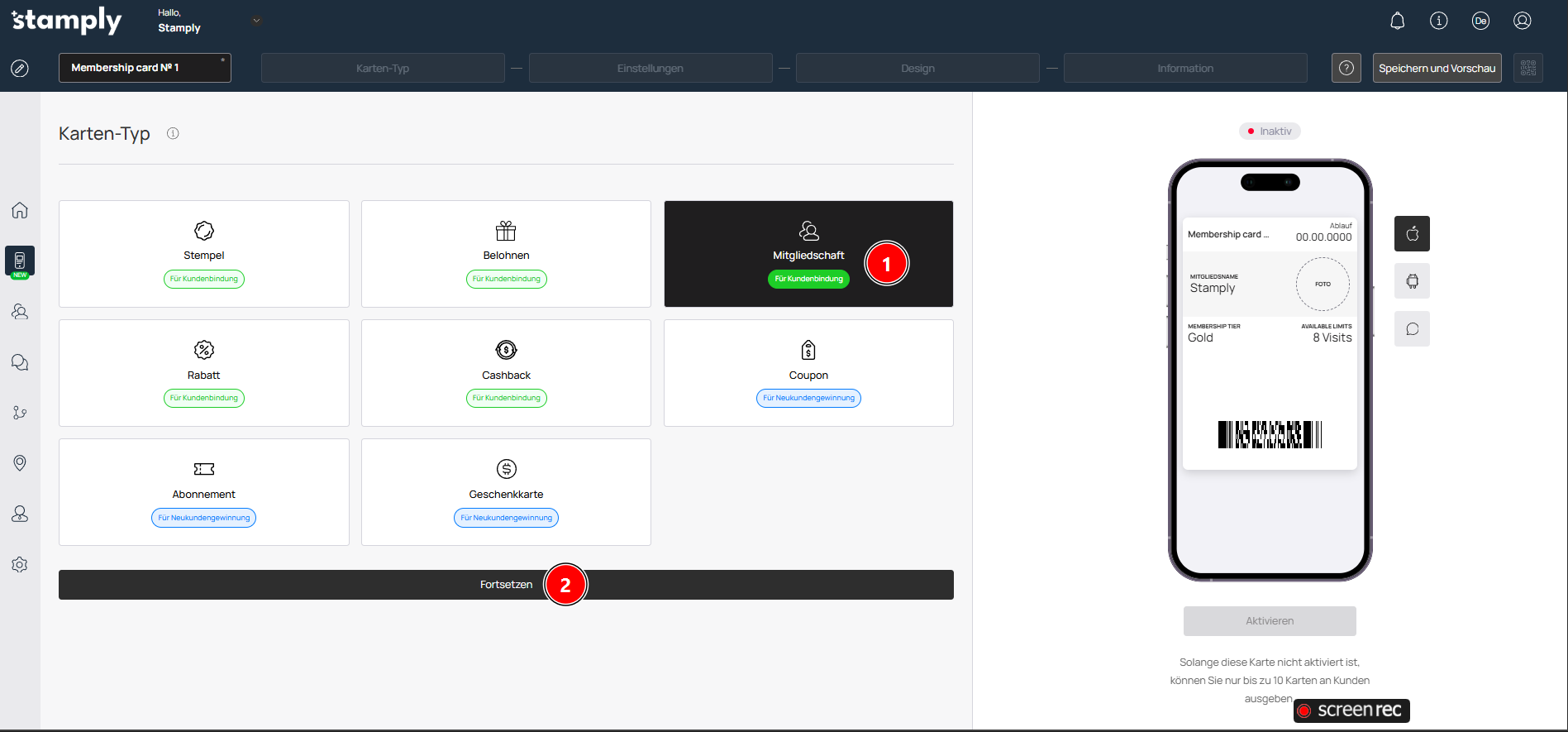The width and height of the screenshot is (1568, 732).
Task: Switch preview to Apple wallet icon
Action: pyautogui.click(x=1412, y=233)
